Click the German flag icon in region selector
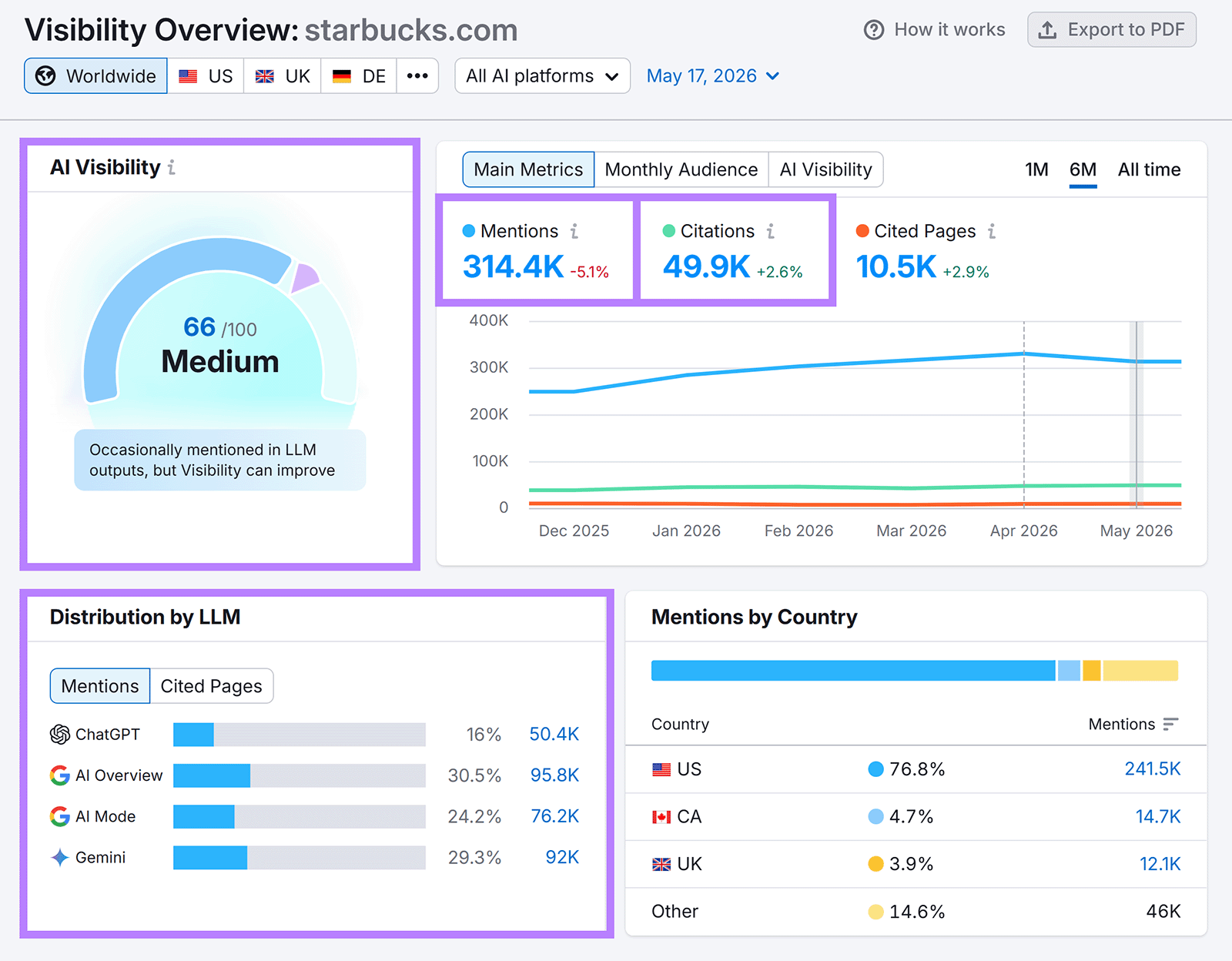Image resolution: width=1232 pixels, height=961 pixels. coord(342,76)
